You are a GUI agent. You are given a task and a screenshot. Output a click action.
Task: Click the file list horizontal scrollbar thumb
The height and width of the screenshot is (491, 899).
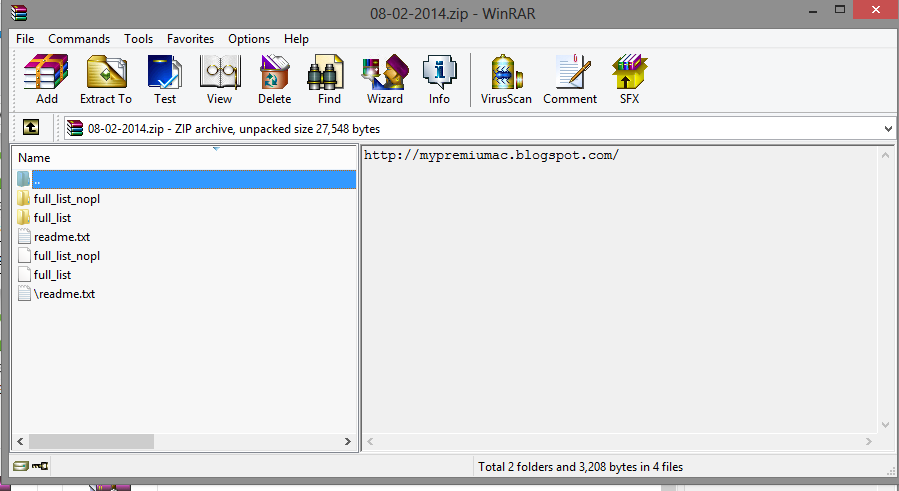coord(92,441)
